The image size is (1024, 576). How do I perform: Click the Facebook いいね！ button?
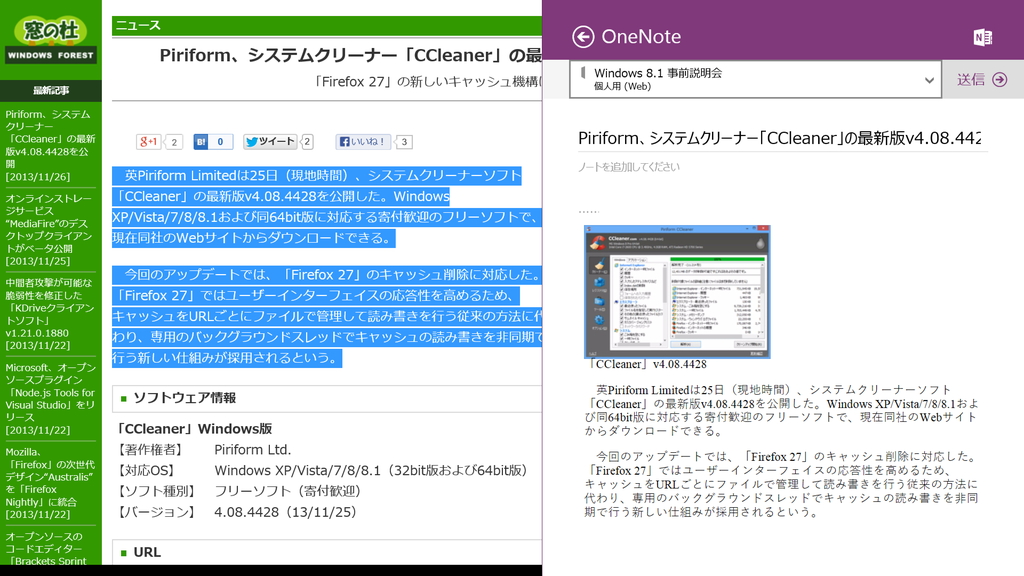[362, 142]
